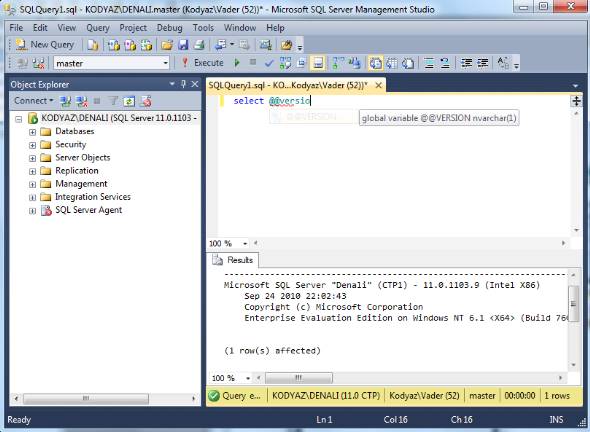Open the Edit menu

[40, 28]
